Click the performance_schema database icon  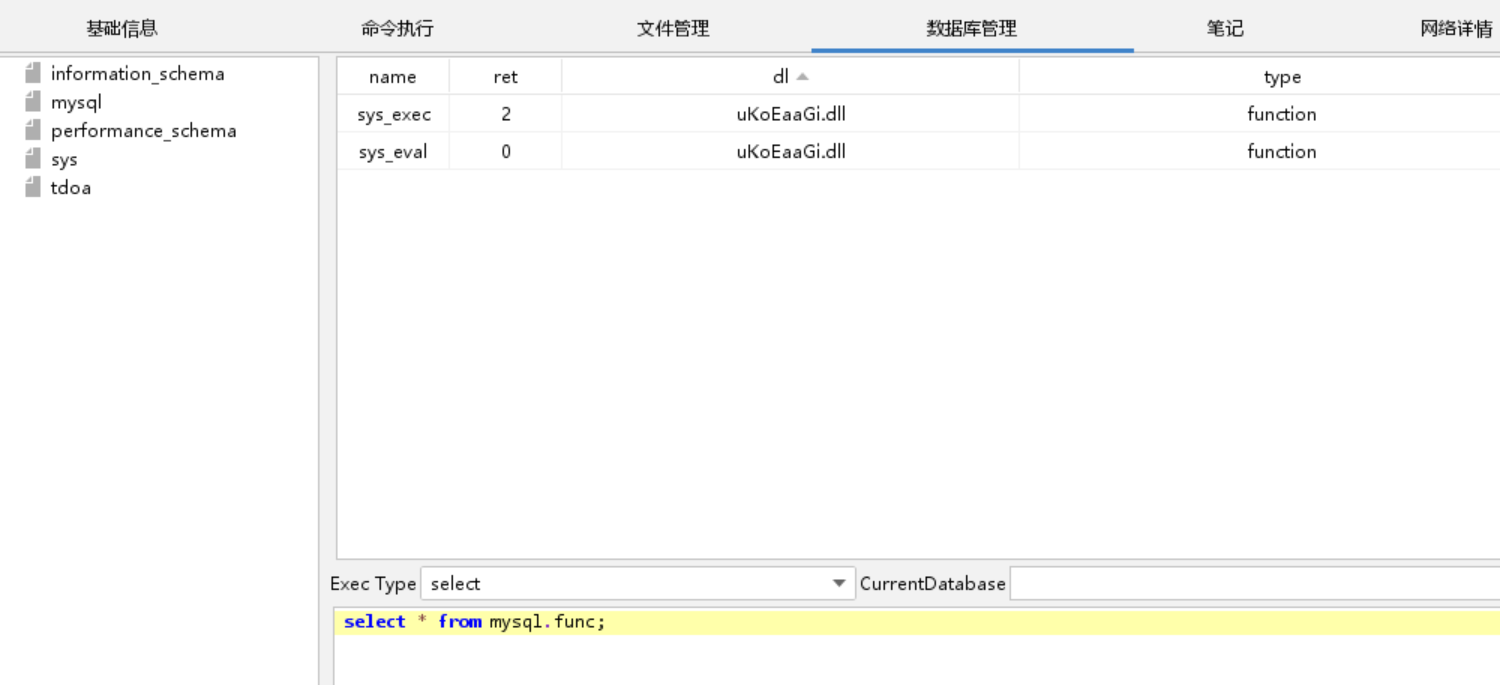33,131
